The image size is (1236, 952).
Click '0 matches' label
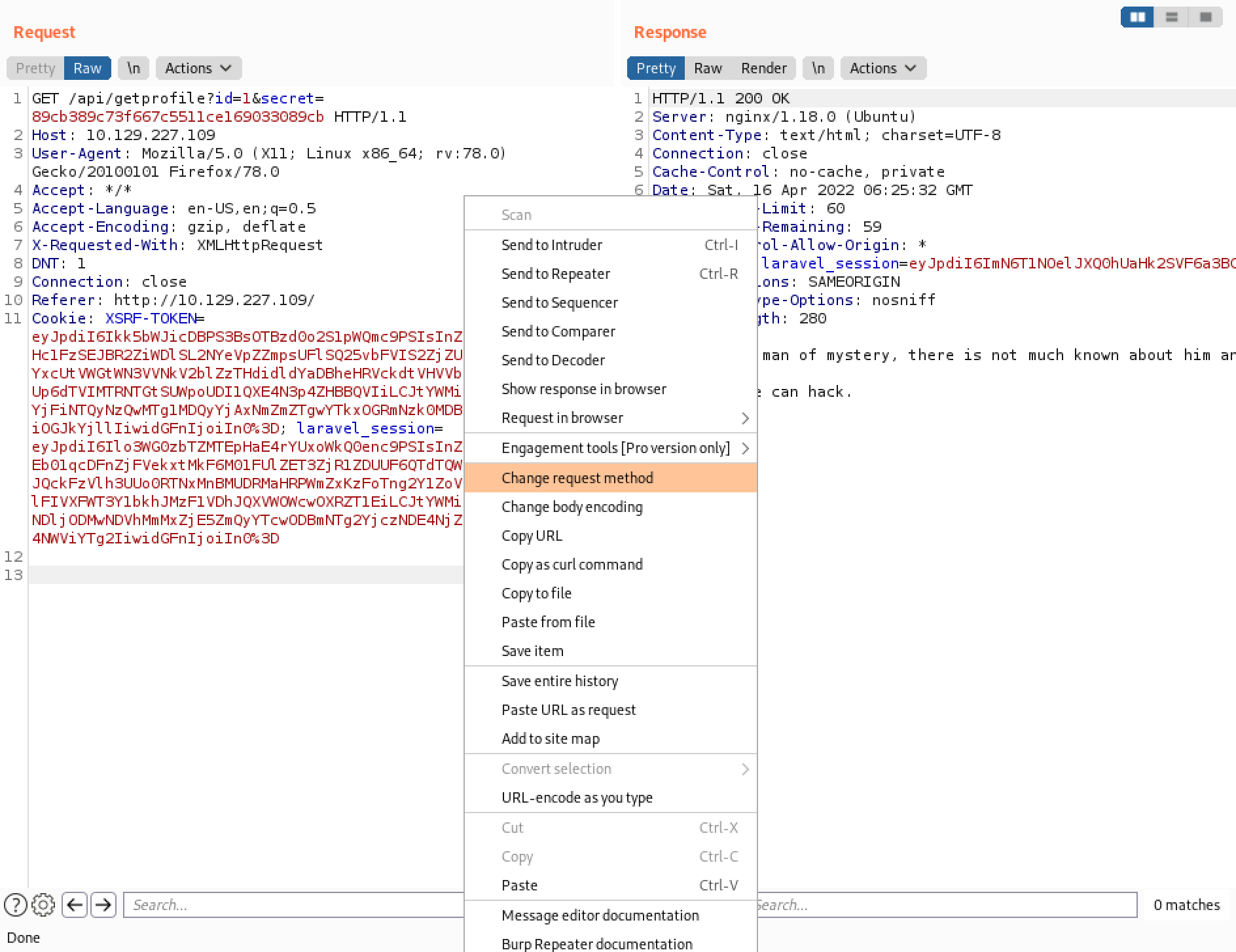(x=1187, y=905)
